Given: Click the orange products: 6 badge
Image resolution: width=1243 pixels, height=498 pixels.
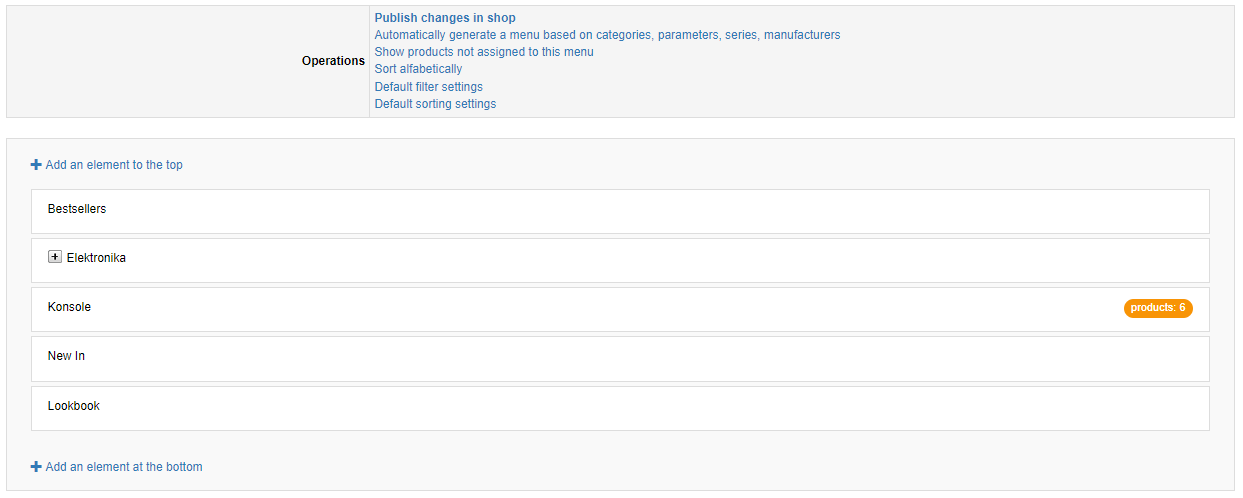Looking at the screenshot, I should [x=1158, y=308].
